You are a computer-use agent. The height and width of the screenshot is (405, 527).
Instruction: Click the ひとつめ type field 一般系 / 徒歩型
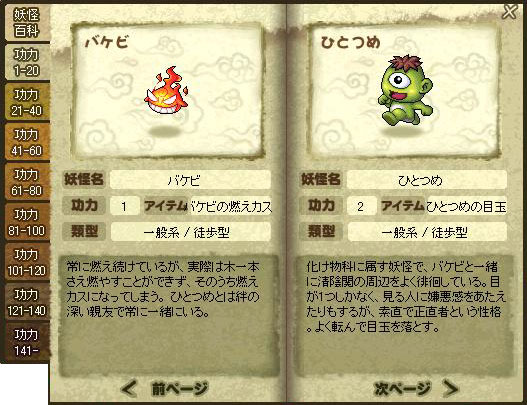pyautogui.click(x=427, y=232)
